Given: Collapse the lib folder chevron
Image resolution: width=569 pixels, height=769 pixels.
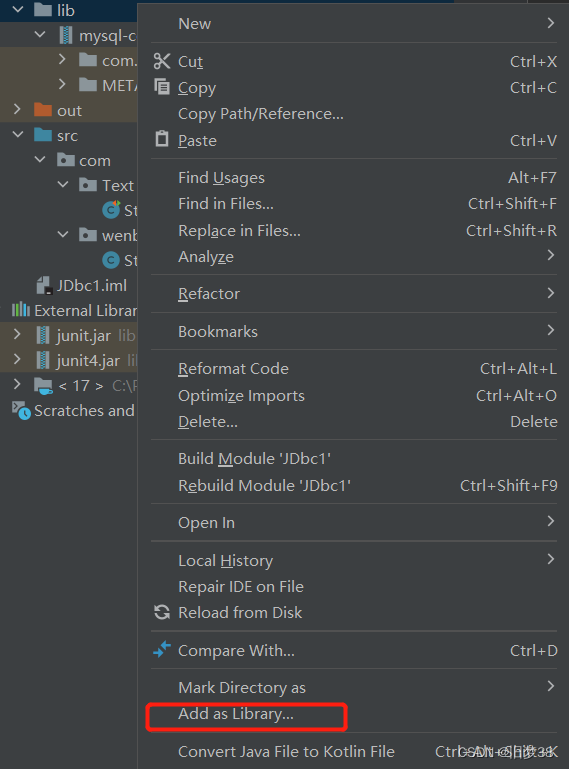Looking at the screenshot, I should tap(18, 9).
